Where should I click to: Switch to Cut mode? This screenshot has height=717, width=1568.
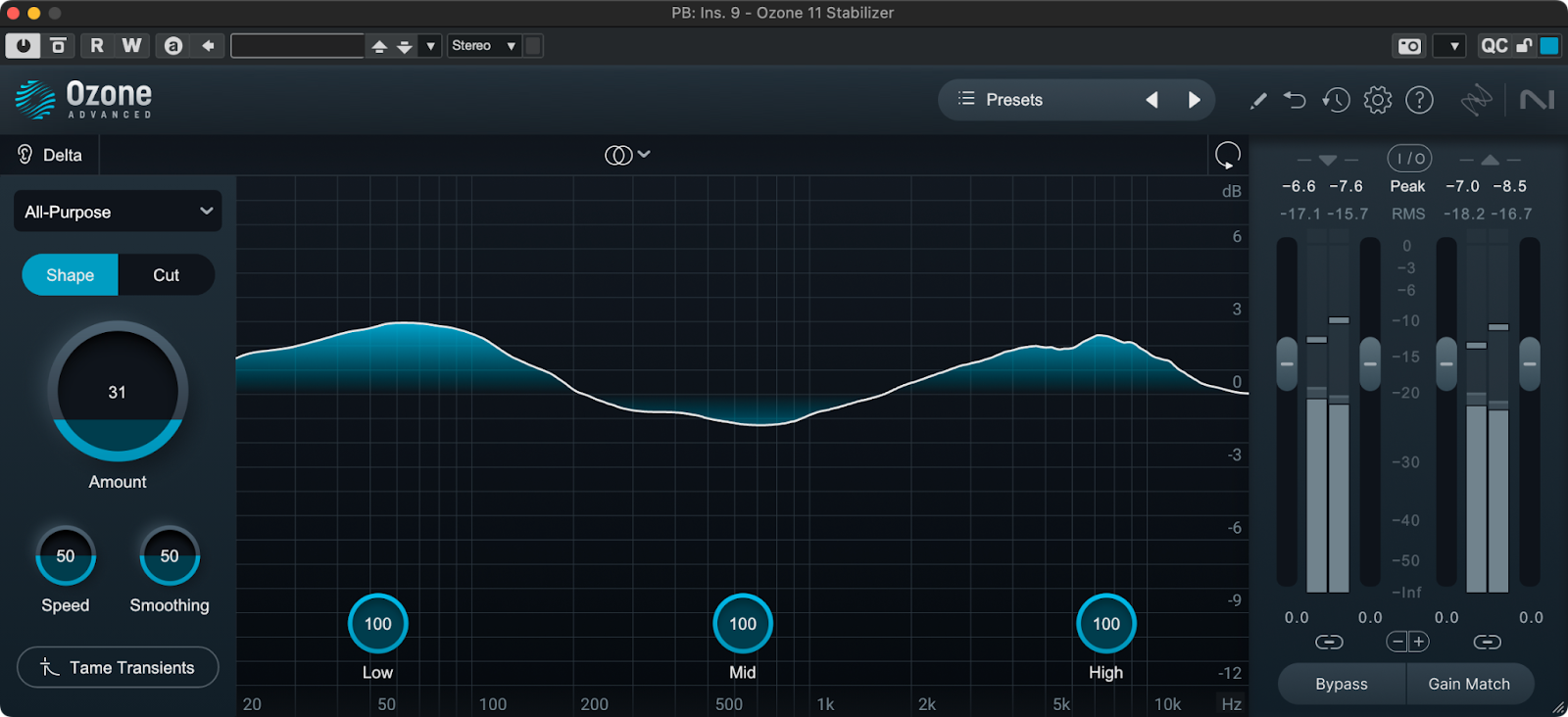[x=166, y=275]
